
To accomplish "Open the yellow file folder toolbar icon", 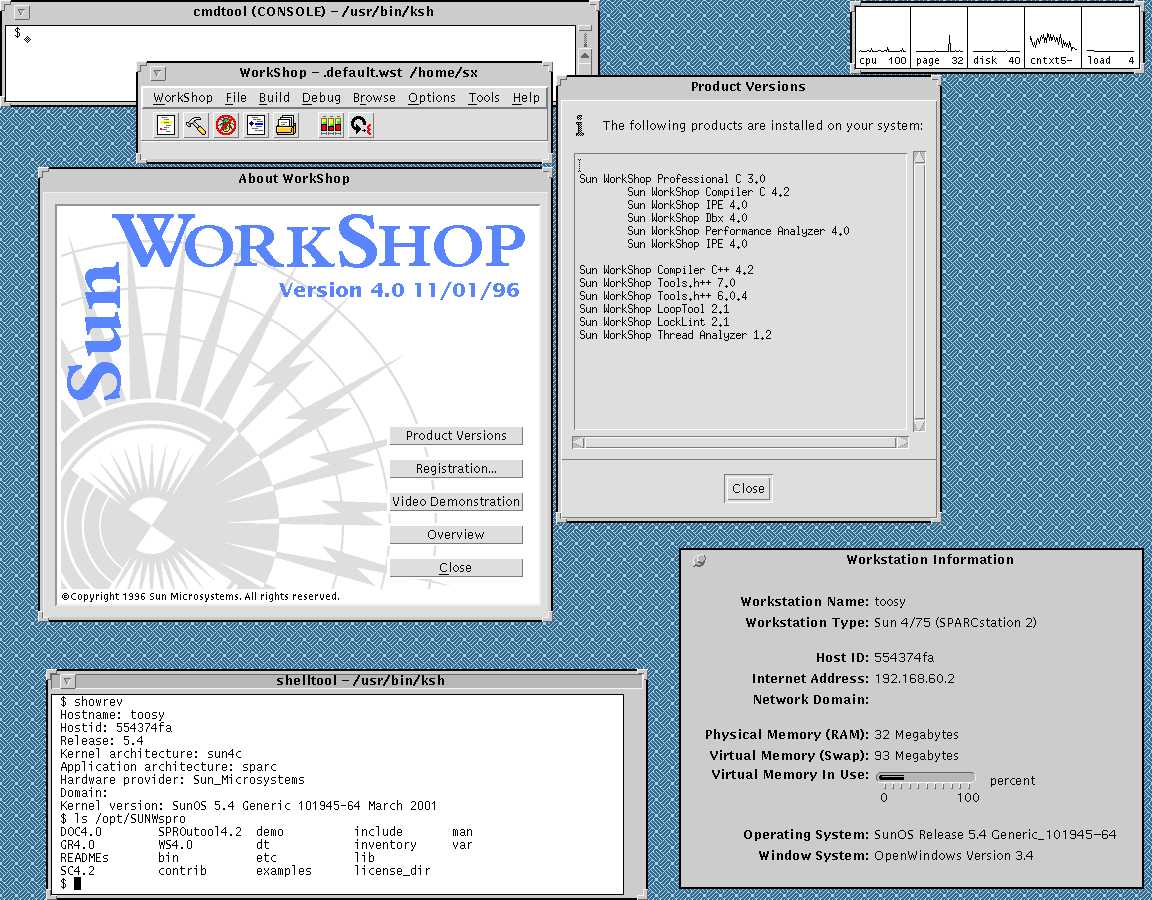I will pyautogui.click(x=286, y=126).
